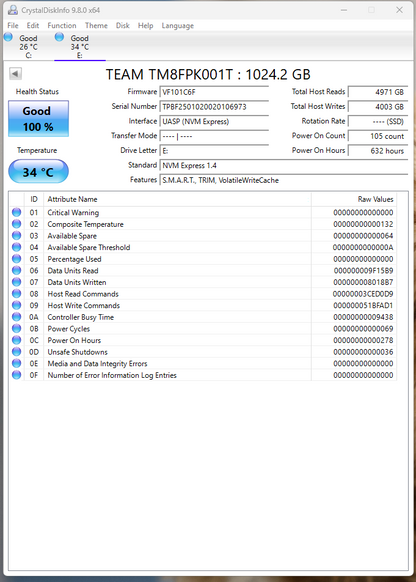
Task: Select the E: drive tab
Action: click(x=80, y=46)
